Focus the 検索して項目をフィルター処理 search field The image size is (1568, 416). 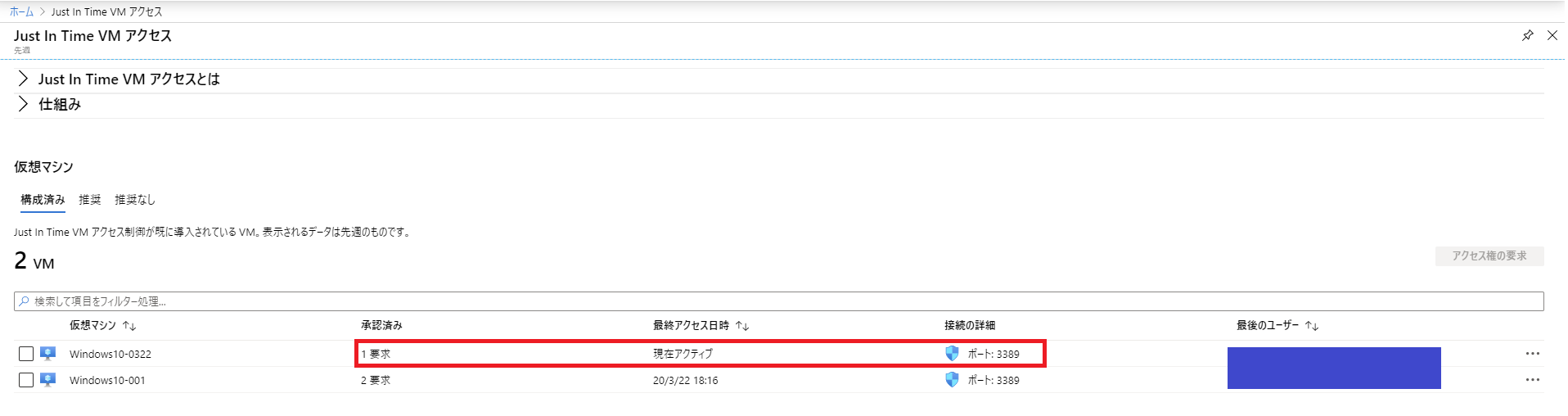click(x=779, y=301)
